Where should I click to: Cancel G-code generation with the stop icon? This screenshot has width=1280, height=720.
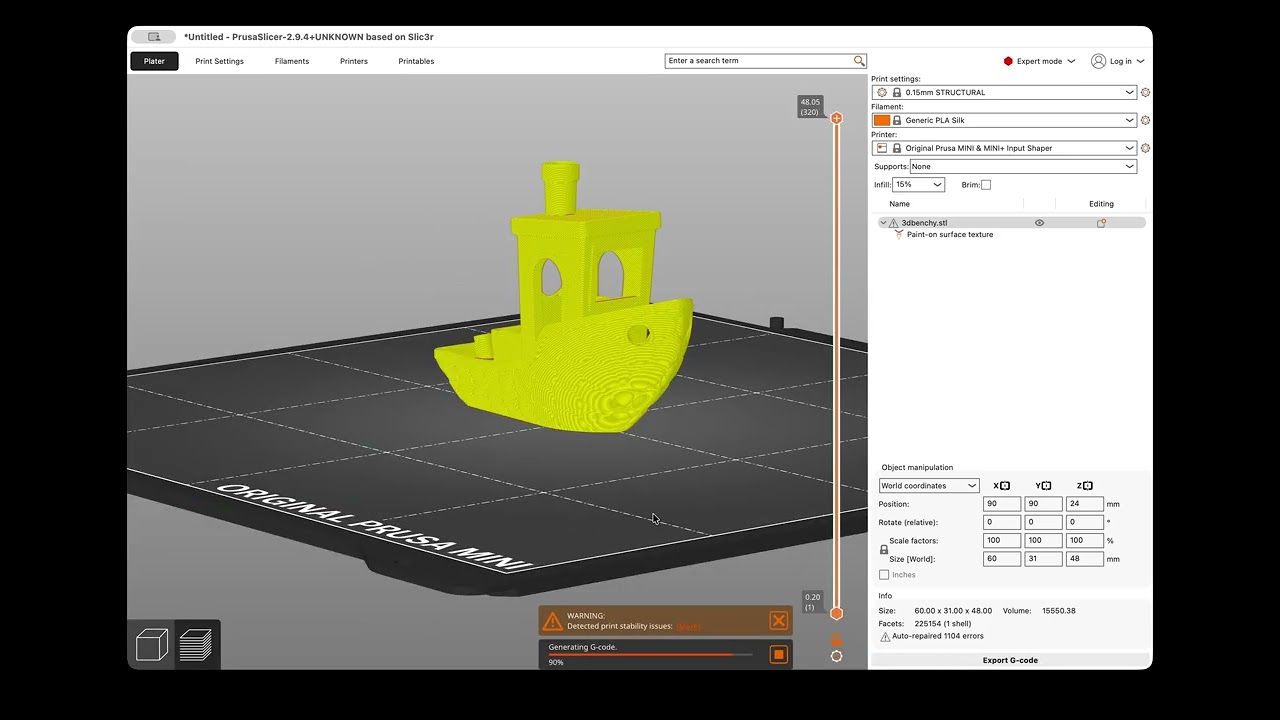click(778, 655)
